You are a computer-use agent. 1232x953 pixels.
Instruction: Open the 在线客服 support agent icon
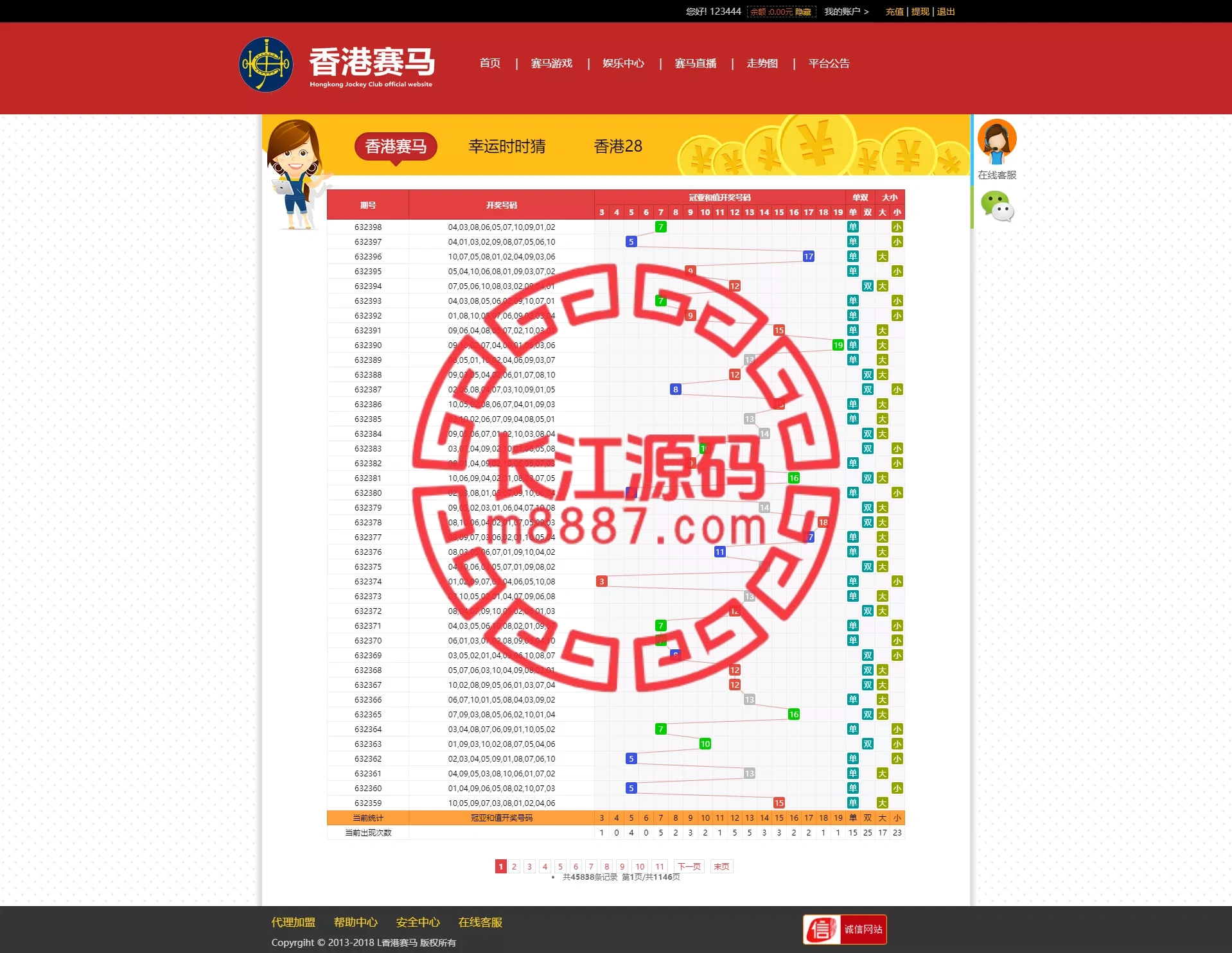click(x=996, y=141)
